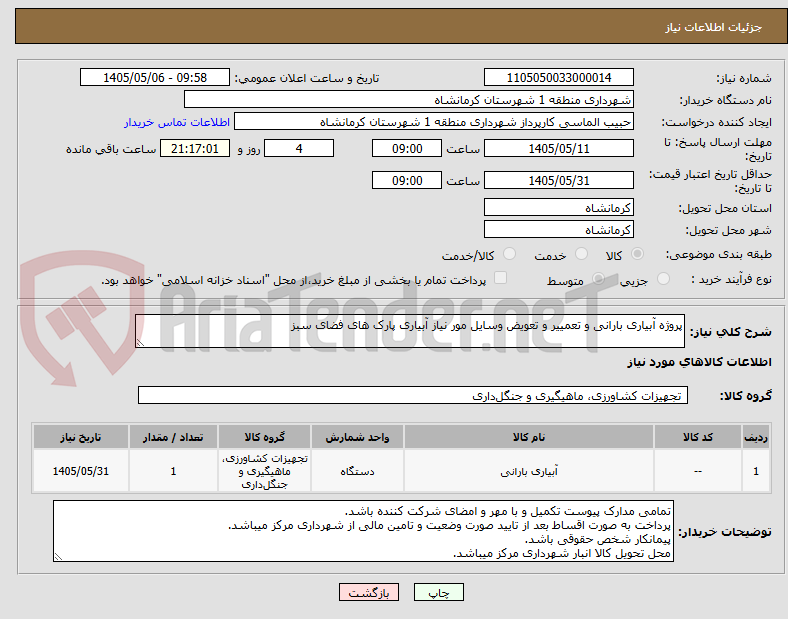Screen dimensions: 788x619
Task: Select the جزیی purchase type radio
Action: click(663, 279)
